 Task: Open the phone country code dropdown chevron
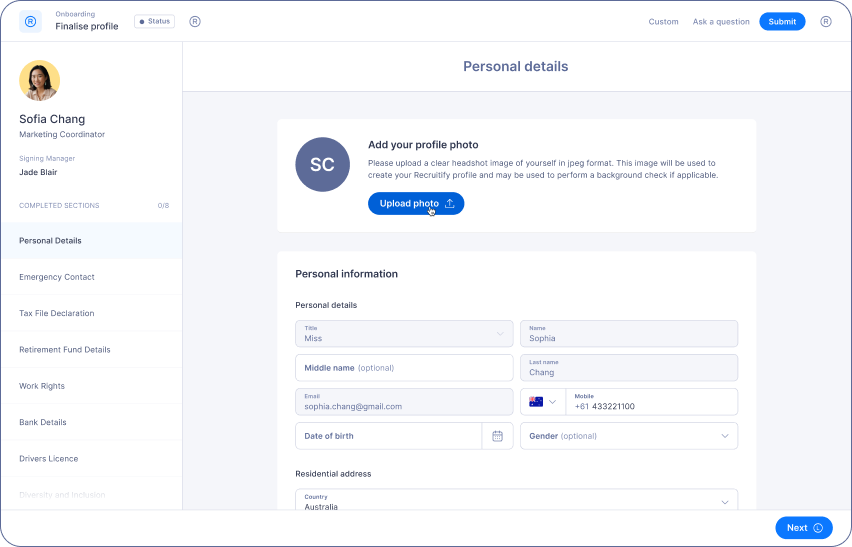pos(552,402)
